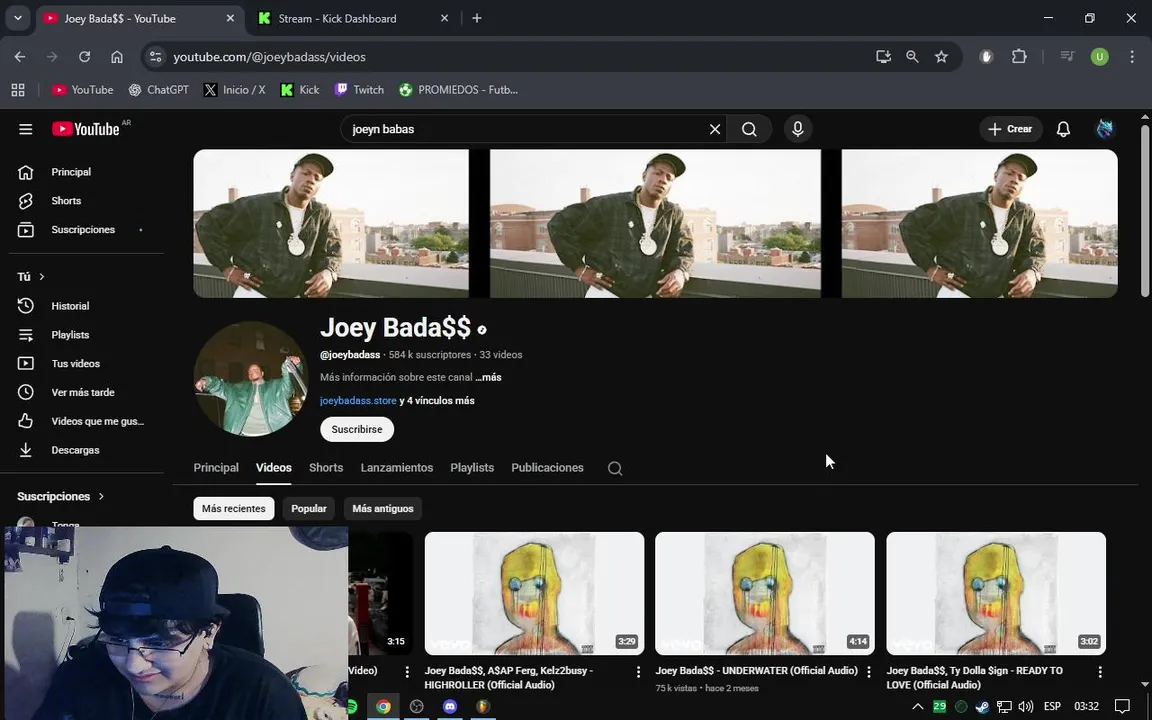
Task: Open the READY TO LOVE video thumbnail
Action: pos(996,594)
